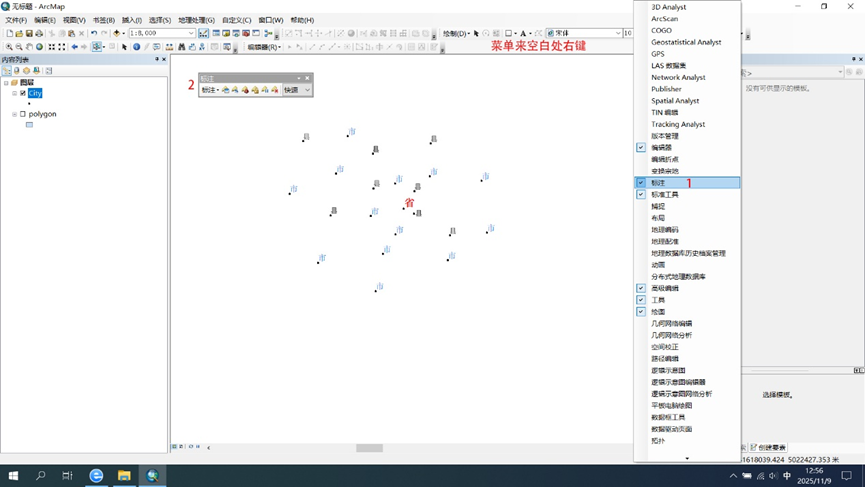865x487 pixels.
Task: Select the Zoom In magnifier tool
Action: point(9,47)
